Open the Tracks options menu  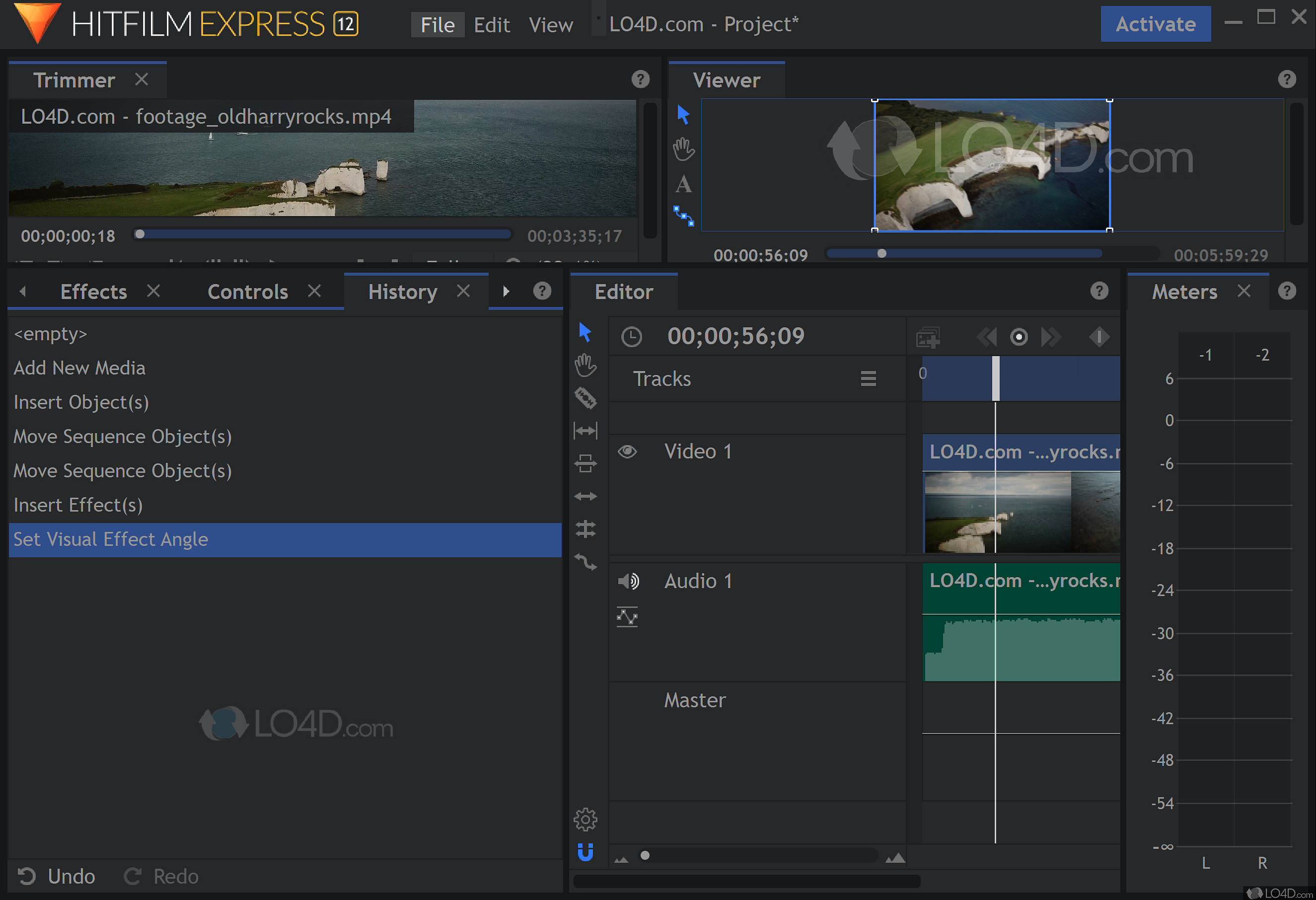point(868,378)
